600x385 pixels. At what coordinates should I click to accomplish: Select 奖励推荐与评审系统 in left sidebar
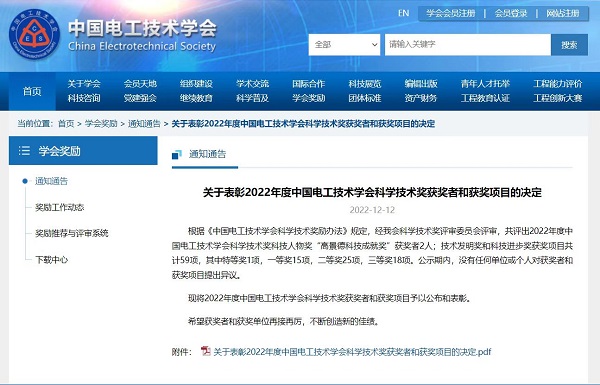click(72, 233)
